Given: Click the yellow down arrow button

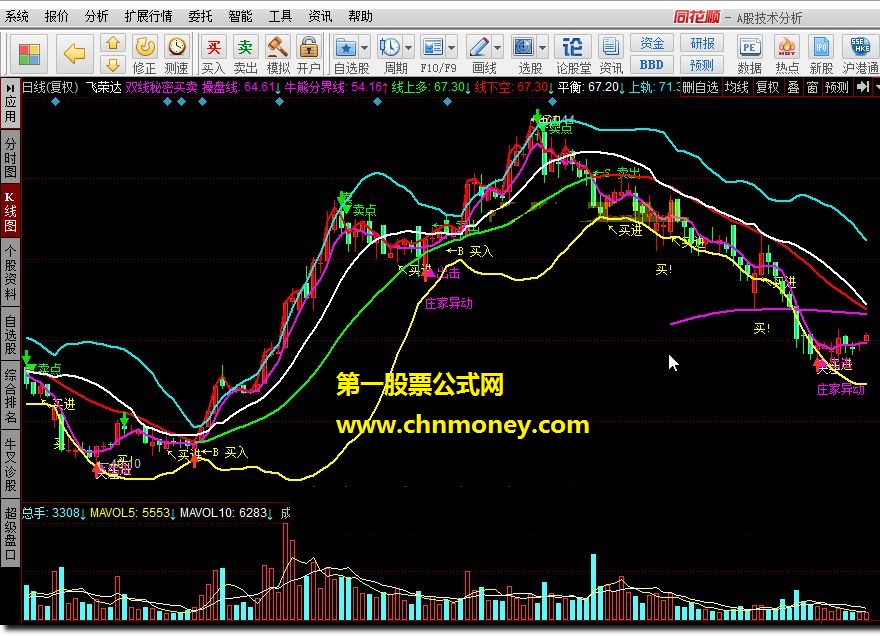Looking at the screenshot, I should click(x=113, y=65).
